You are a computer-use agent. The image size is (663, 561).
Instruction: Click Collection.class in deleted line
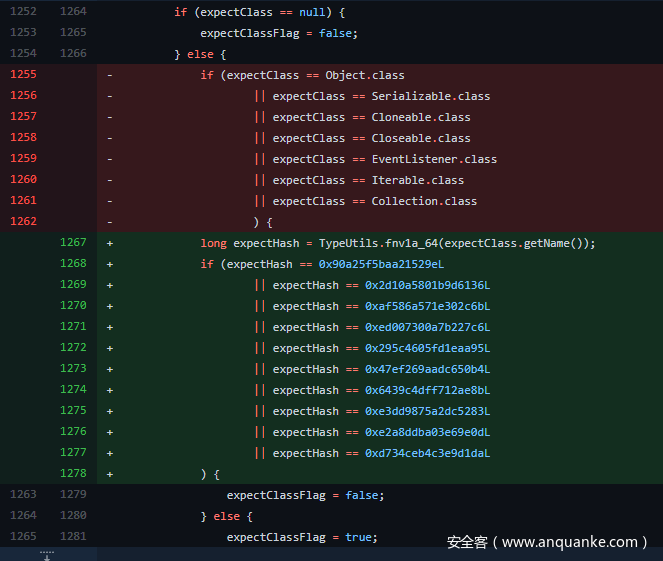point(424,201)
